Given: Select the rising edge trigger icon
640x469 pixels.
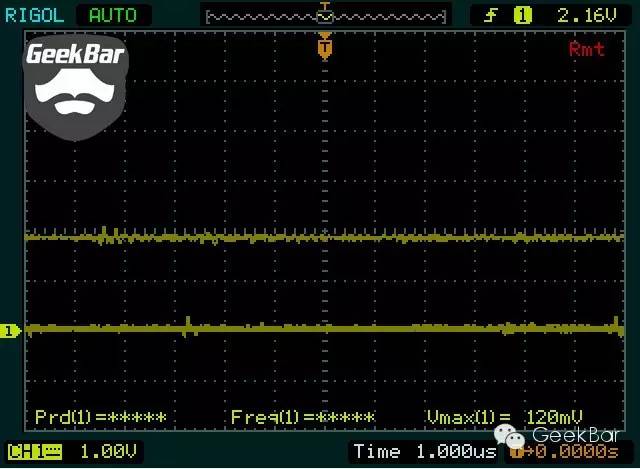Looking at the screenshot, I should click(491, 15).
